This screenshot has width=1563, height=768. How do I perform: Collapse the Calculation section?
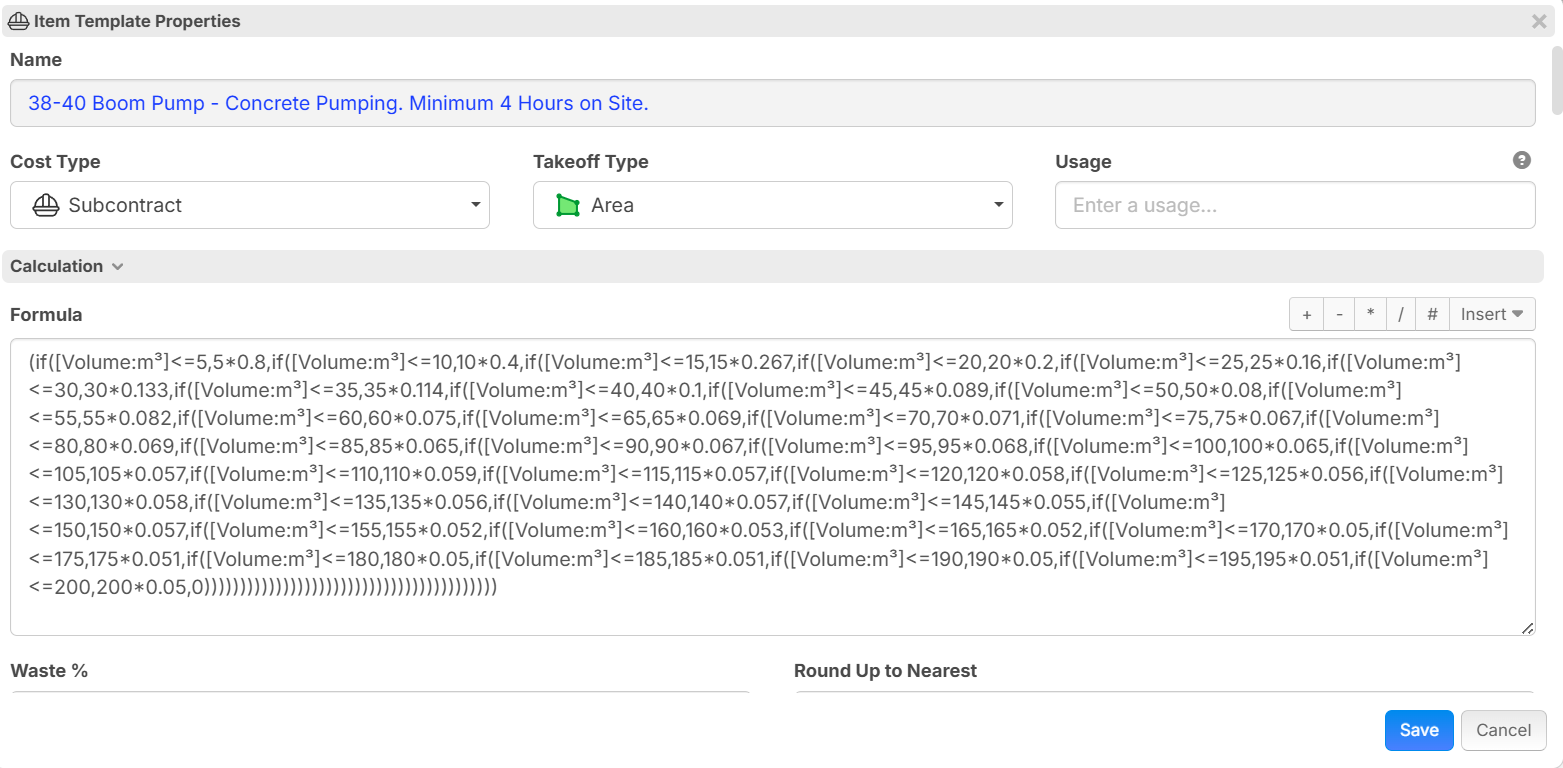tap(66, 266)
